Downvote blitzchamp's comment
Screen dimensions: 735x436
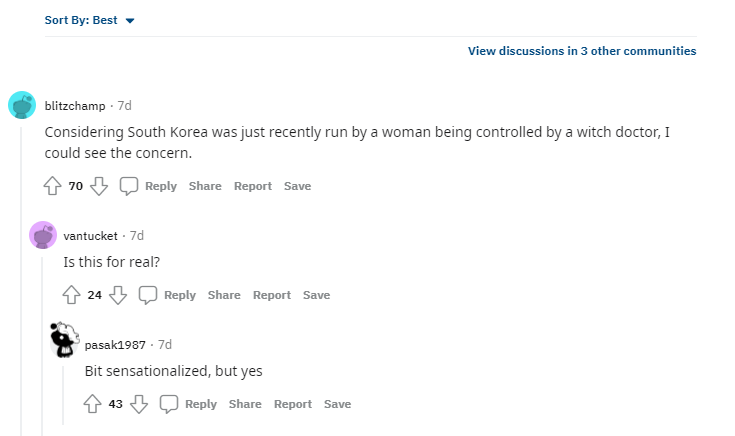[99, 186]
